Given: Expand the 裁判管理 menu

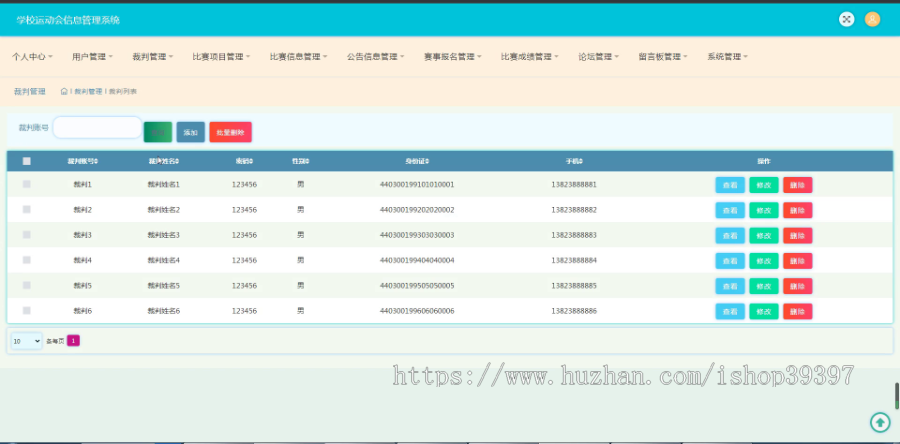Looking at the screenshot, I should pos(153,57).
